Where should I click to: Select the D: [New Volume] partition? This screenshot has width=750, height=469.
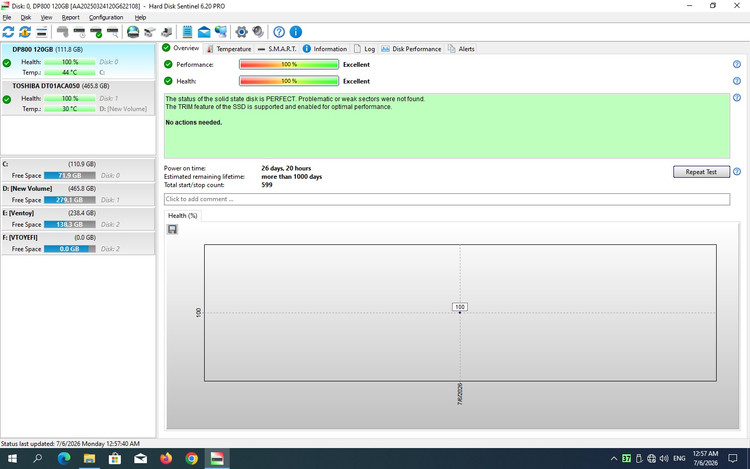[78, 194]
